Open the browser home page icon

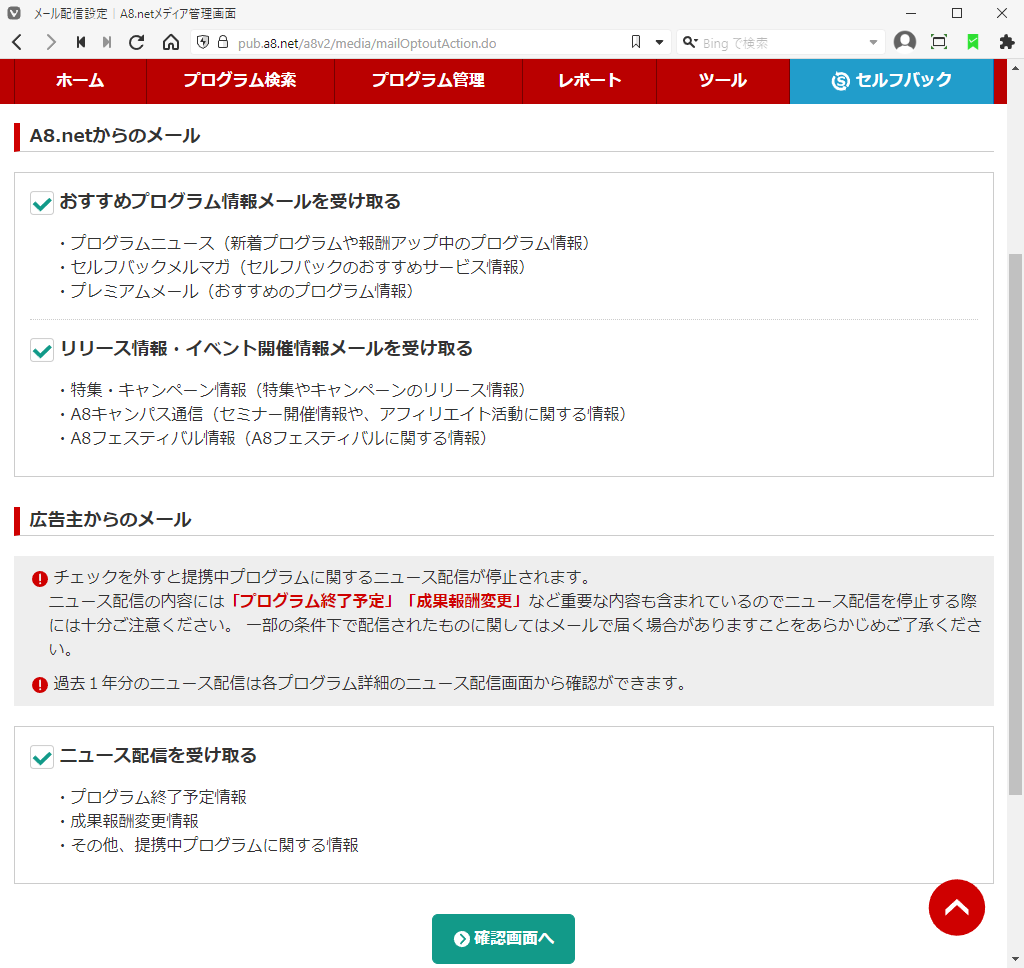[x=171, y=42]
